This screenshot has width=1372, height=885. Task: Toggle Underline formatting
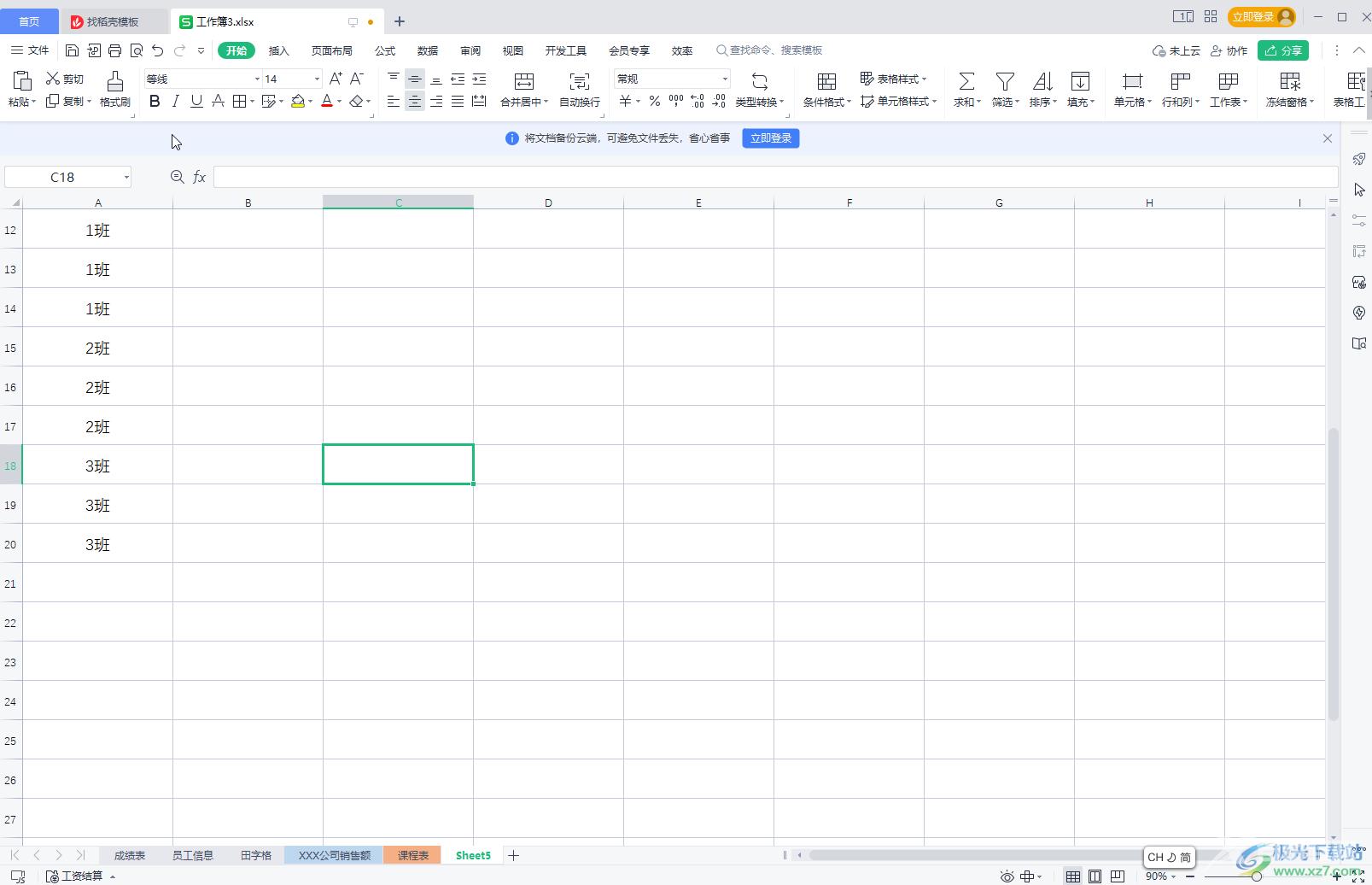coord(197,102)
